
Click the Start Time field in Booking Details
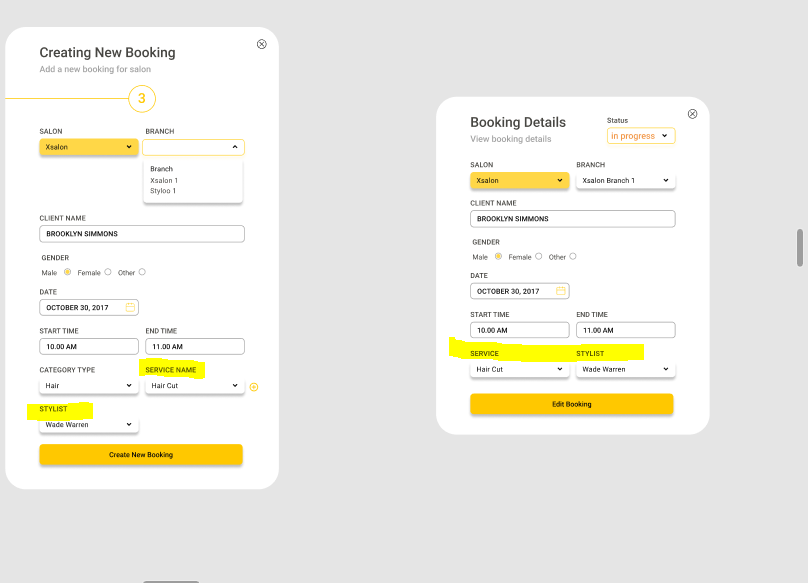519,330
